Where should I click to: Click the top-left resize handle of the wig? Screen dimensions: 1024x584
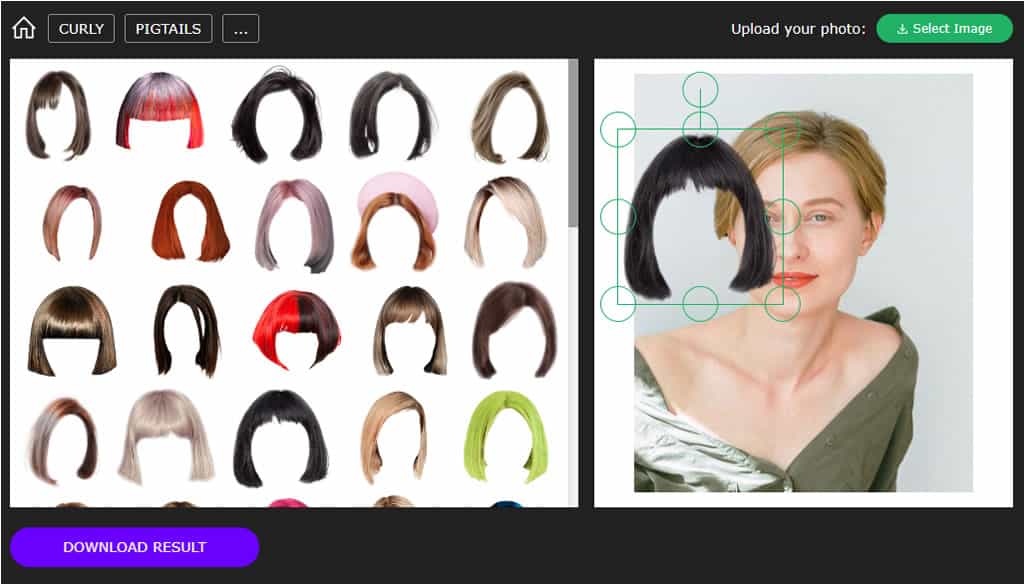[x=618, y=129]
